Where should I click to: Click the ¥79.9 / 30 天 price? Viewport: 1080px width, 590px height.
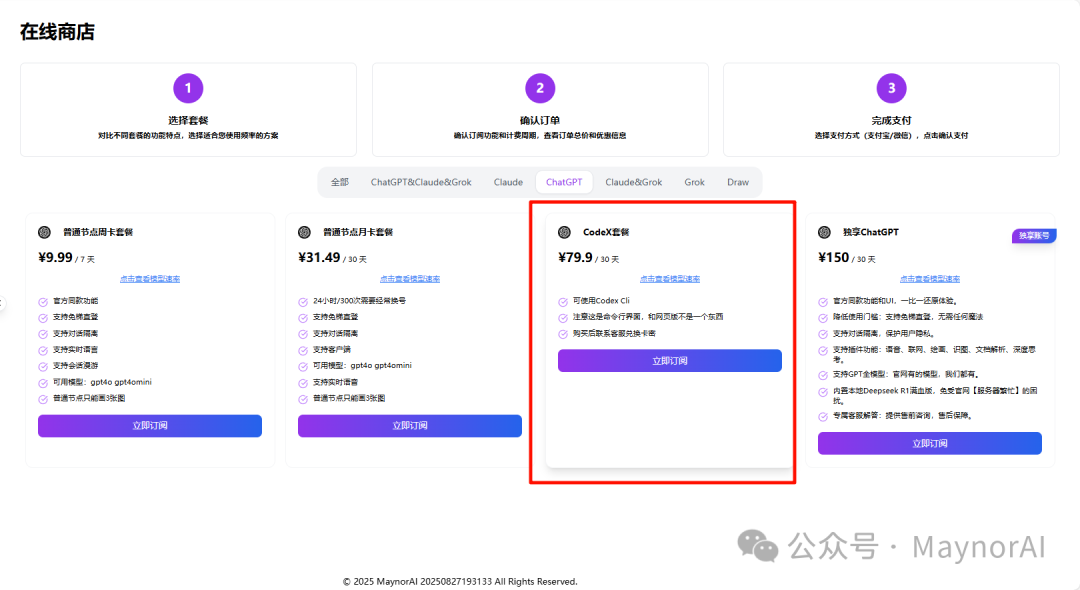[x=589, y=257]
